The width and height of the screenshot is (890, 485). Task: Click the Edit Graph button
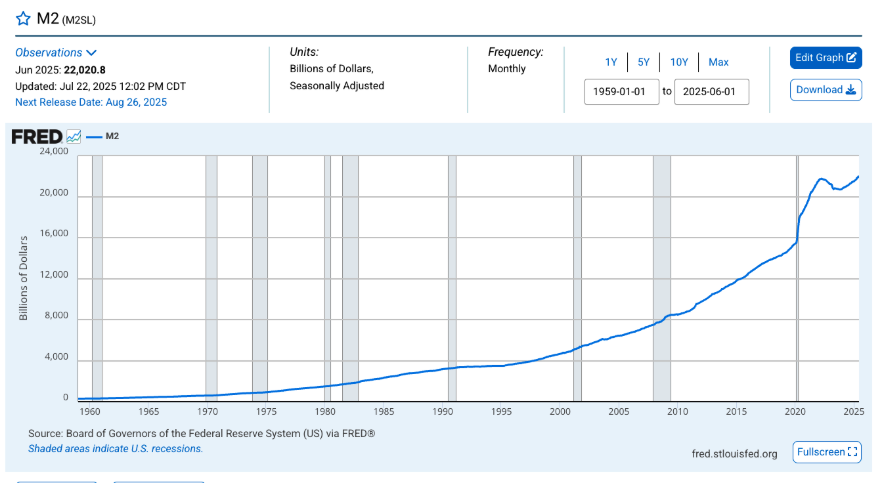click(825, 57)
